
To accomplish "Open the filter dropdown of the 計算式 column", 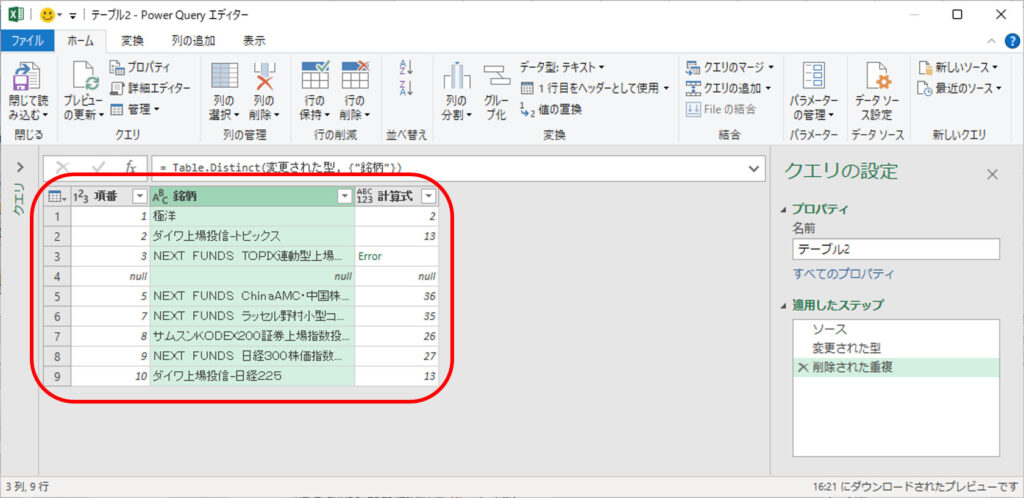I will (428, 196).
